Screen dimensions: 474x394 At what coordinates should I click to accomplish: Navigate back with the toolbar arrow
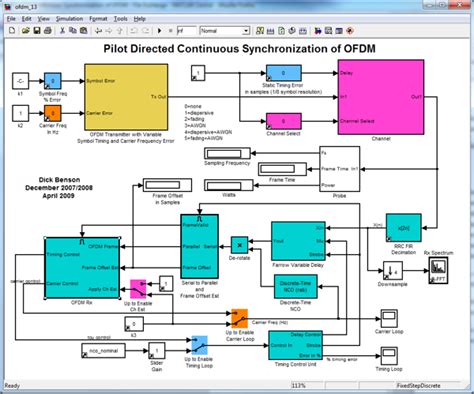98,31
